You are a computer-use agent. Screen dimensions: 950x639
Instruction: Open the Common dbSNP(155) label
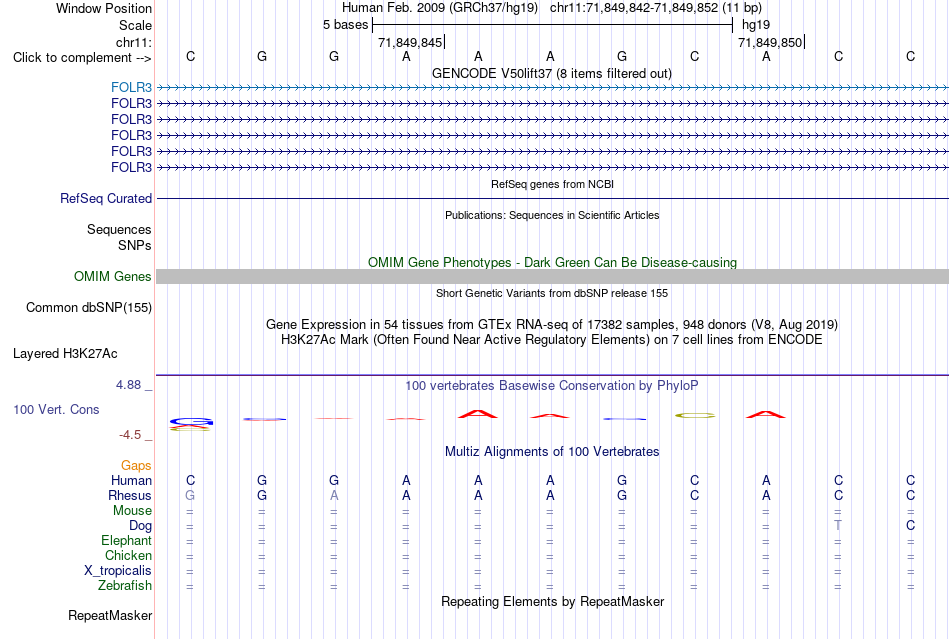89,308
